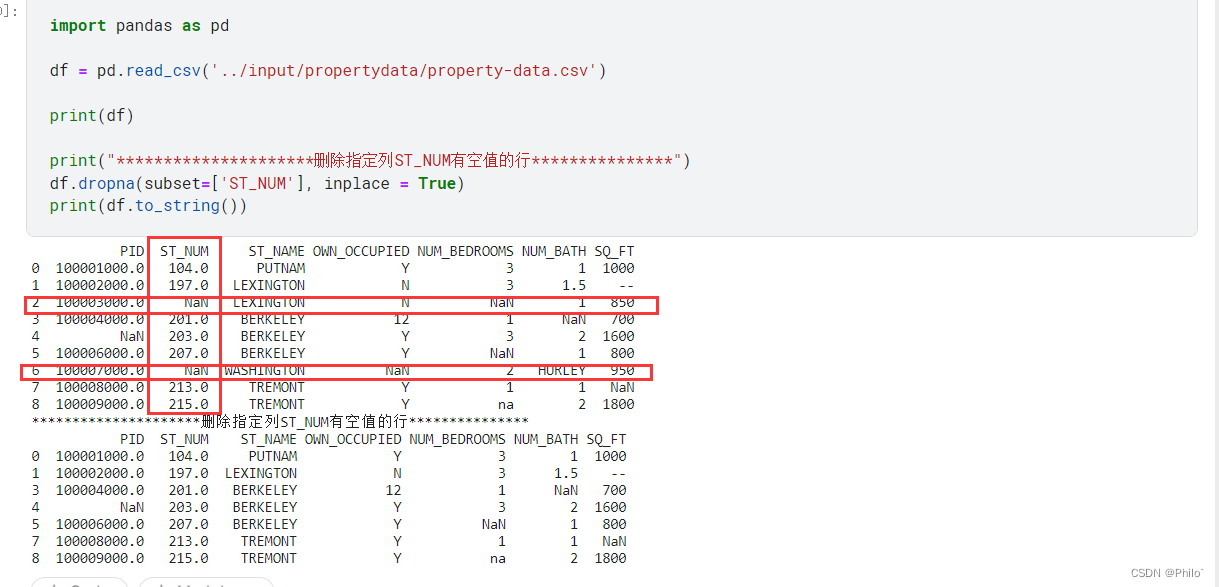
Task: Click the property-data.csv file path string
Action: pyautogui.click(x=403, y=71)
